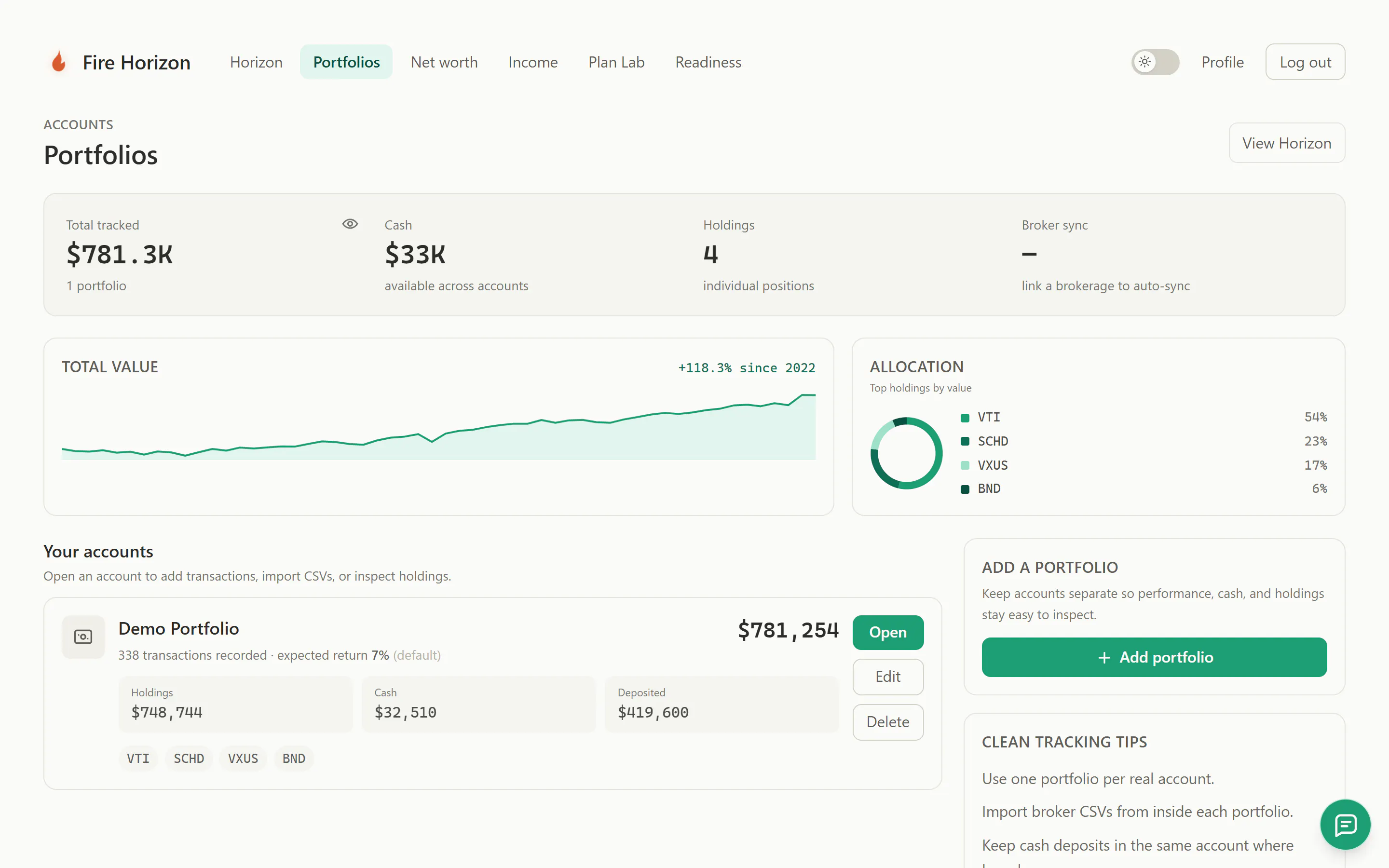Screen dimensions: 1389x868
Task: Go to the Plan Lab tab
Action: click(616, 62)
